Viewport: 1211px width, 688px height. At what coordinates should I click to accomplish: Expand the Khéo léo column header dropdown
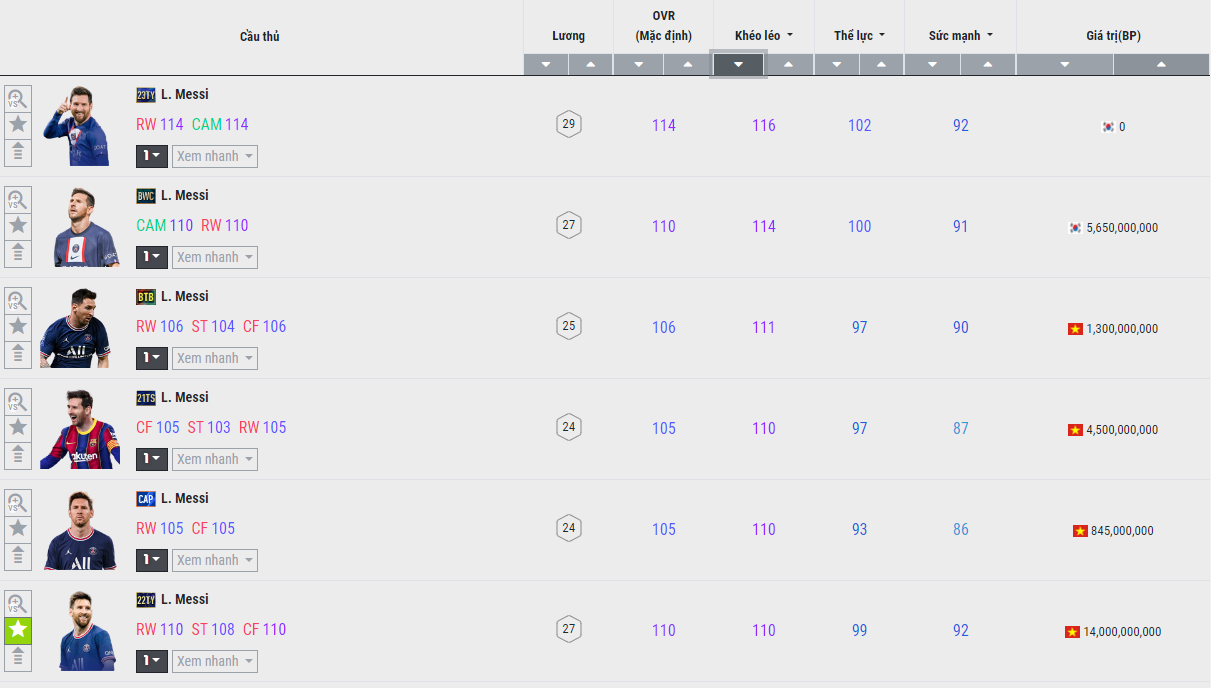[x=763, y=36]
